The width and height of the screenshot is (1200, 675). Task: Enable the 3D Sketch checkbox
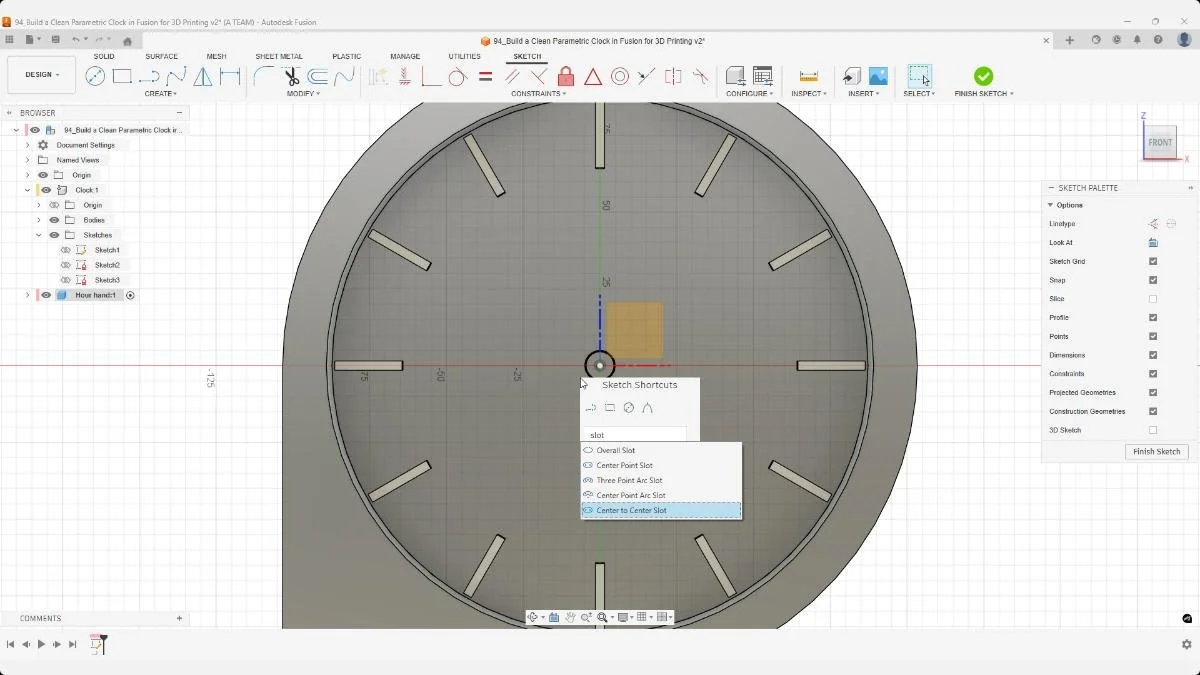(x=1153, y=430)
